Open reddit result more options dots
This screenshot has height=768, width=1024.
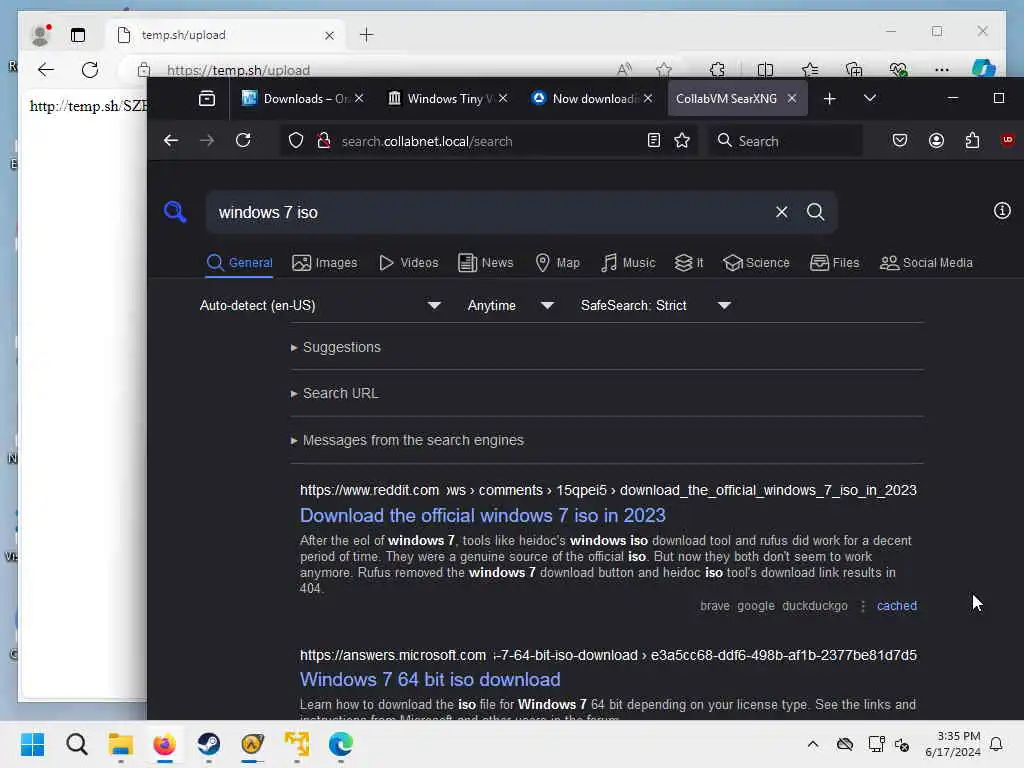863,606
